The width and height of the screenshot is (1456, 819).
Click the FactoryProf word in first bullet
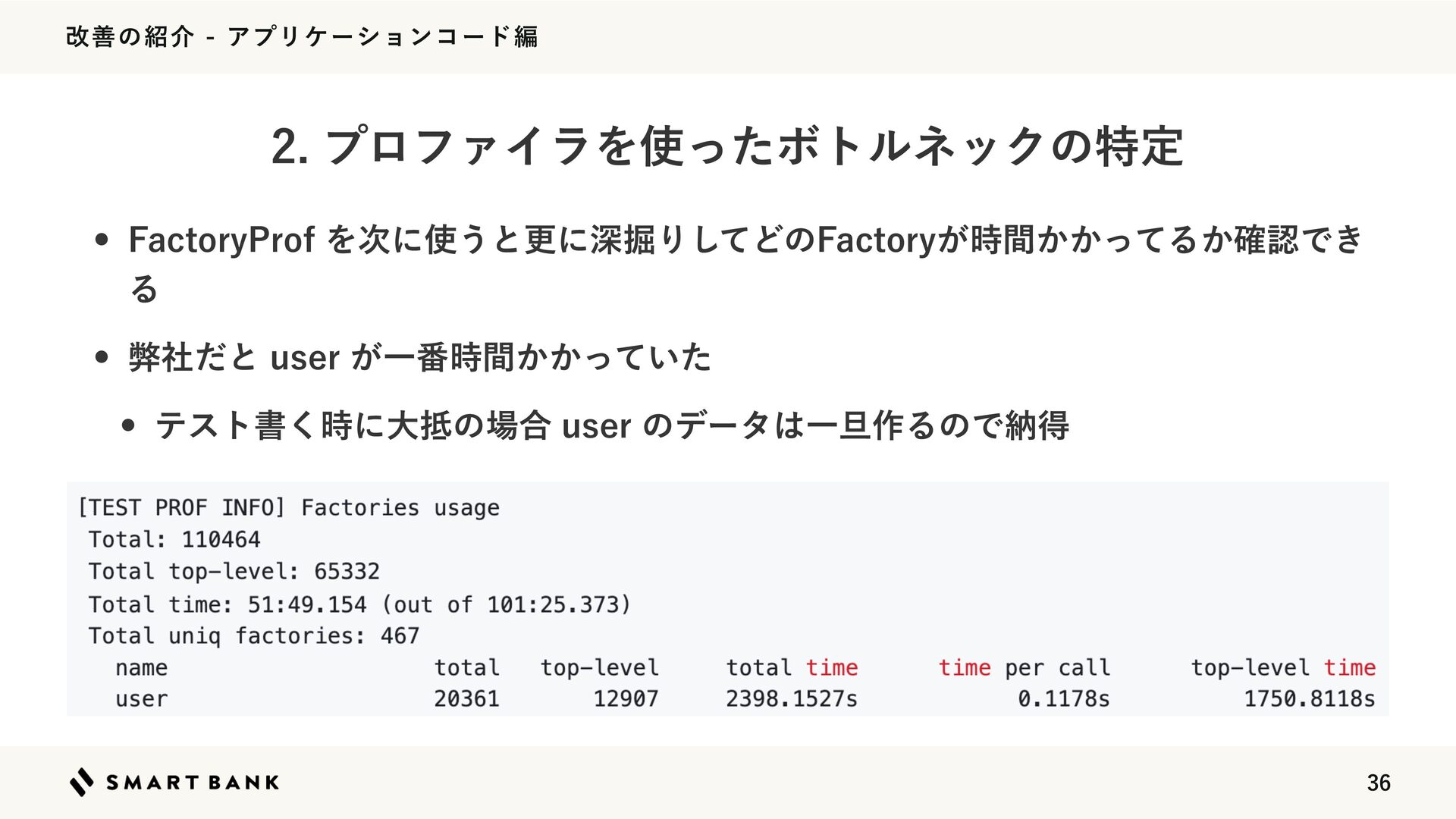221,240
